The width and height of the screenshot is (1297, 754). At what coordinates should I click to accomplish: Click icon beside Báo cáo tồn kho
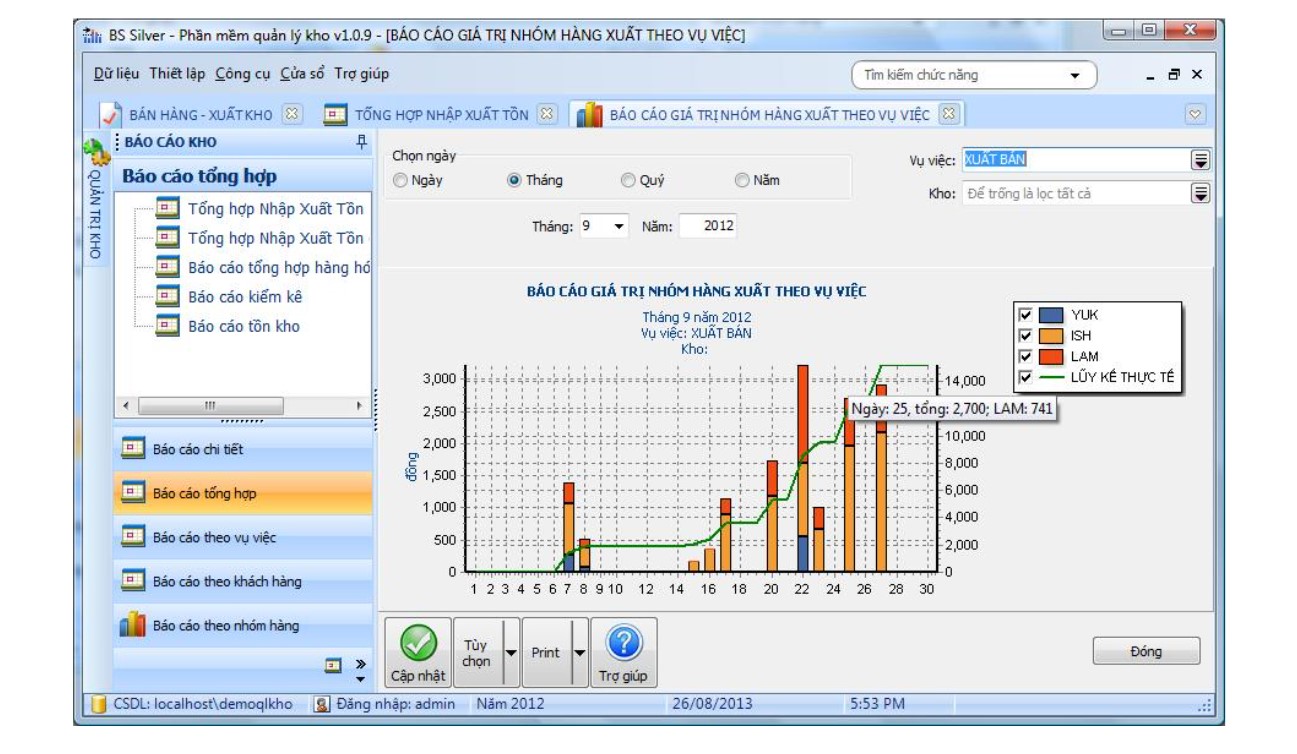pyautogui.click(x=169, y=326)
